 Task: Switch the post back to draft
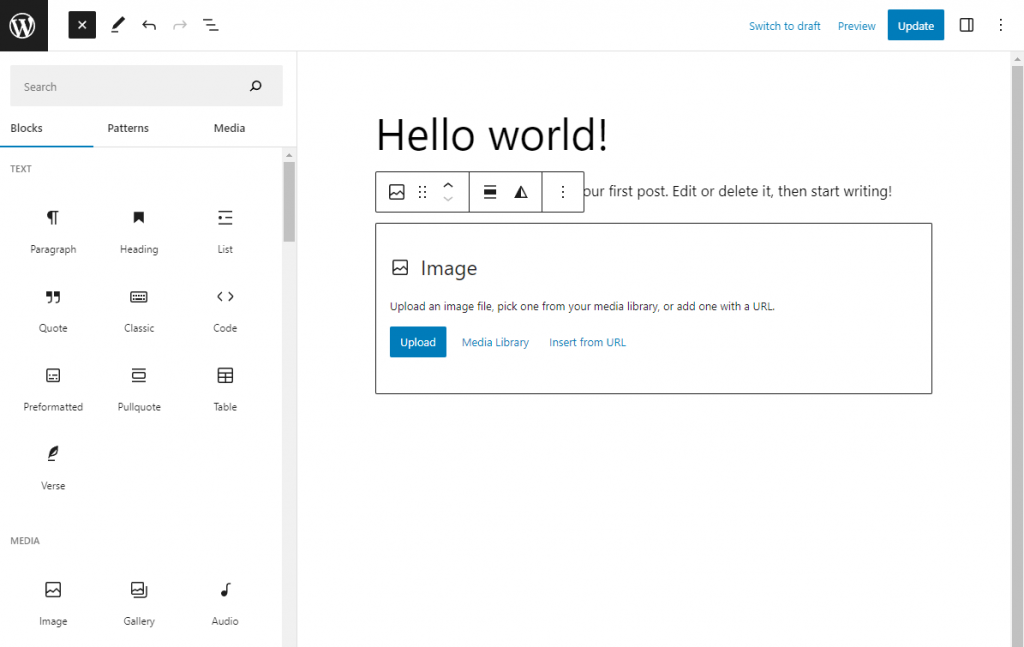pyautogui.click(x=784, y=26)
